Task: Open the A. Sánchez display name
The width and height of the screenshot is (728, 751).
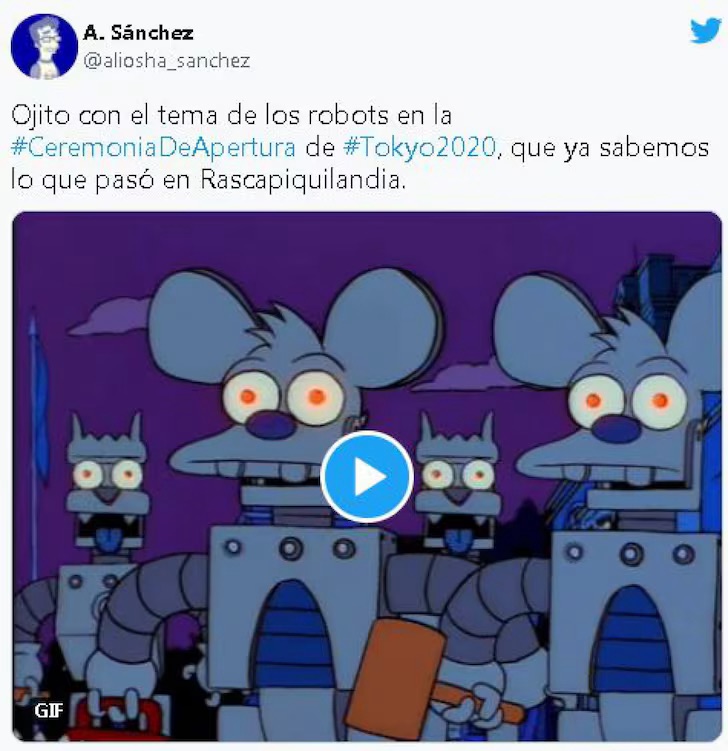Action: tap(138, 33)
